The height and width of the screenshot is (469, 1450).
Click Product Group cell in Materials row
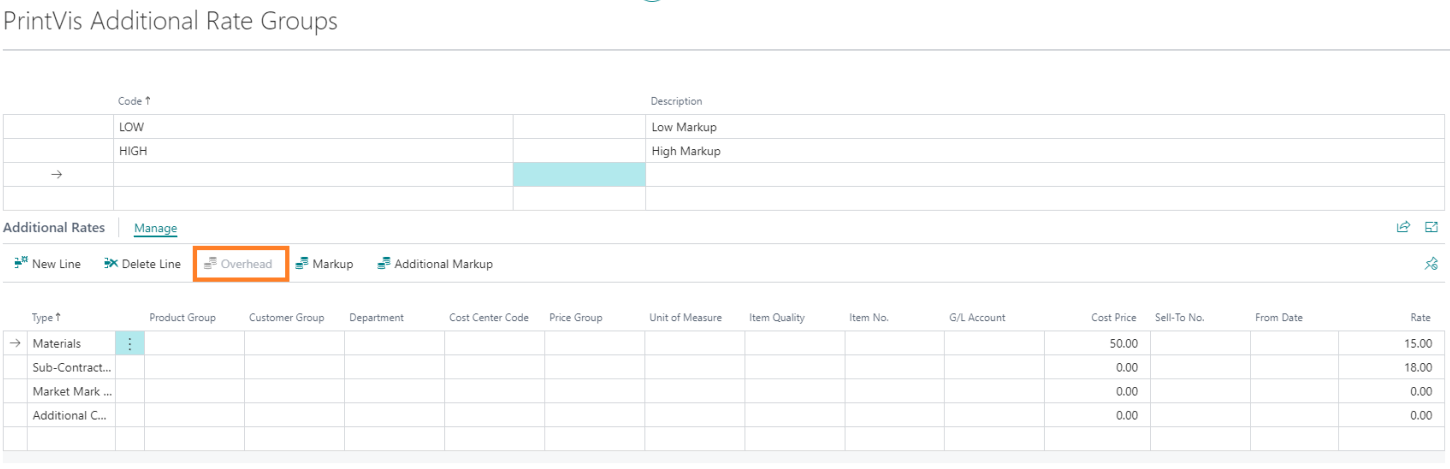[x=194, y=343]
